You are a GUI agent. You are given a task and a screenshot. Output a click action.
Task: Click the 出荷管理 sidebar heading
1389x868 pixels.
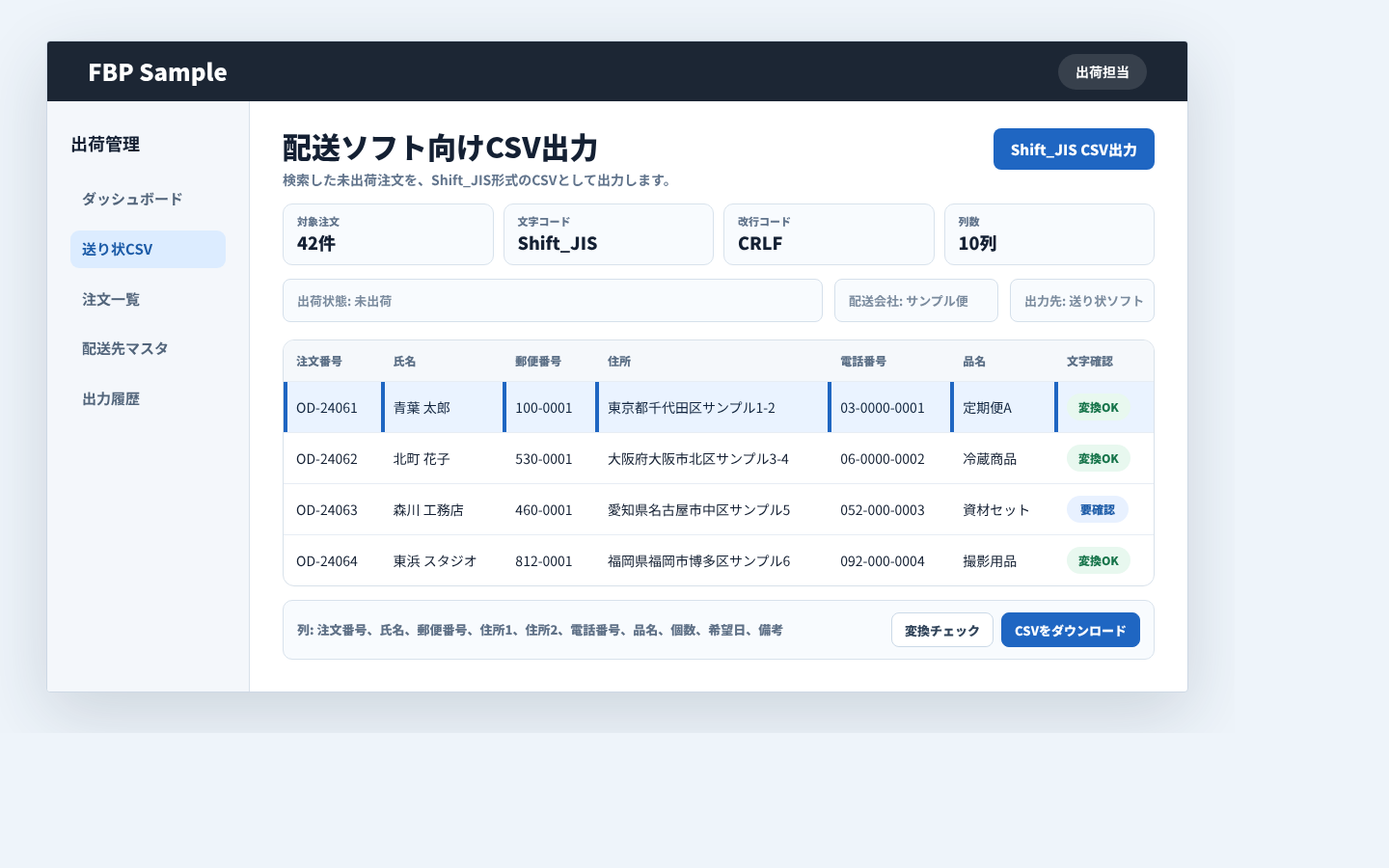105,145
